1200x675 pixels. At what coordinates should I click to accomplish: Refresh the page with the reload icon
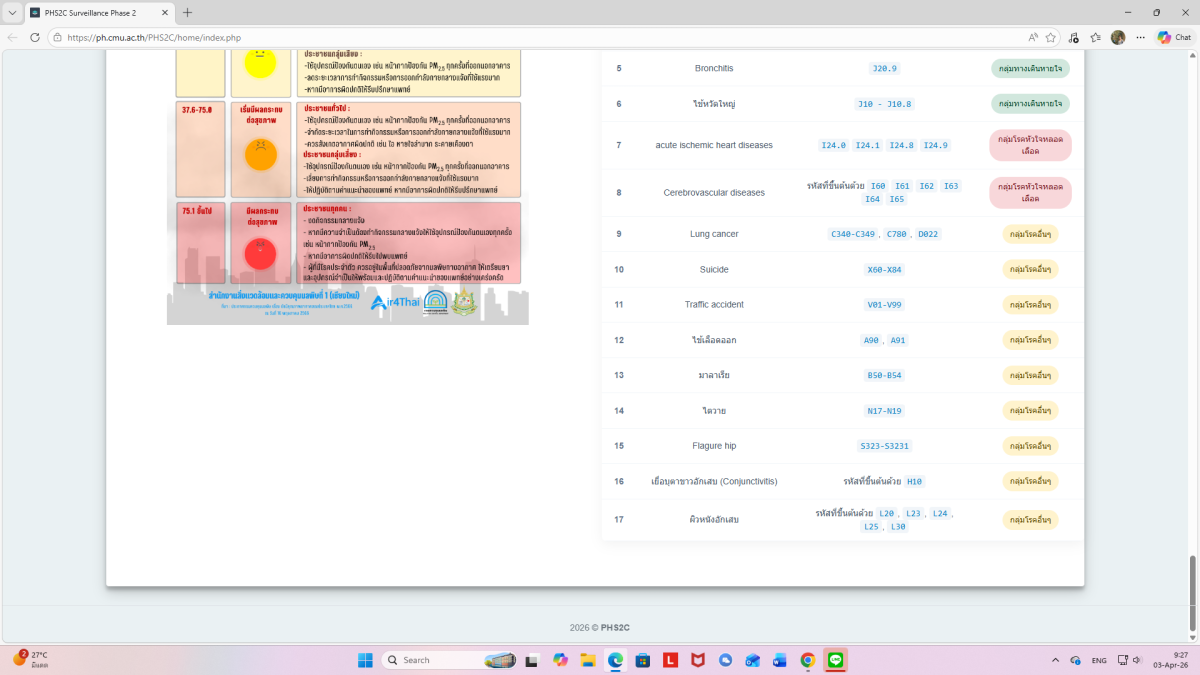tap(35, 37)
